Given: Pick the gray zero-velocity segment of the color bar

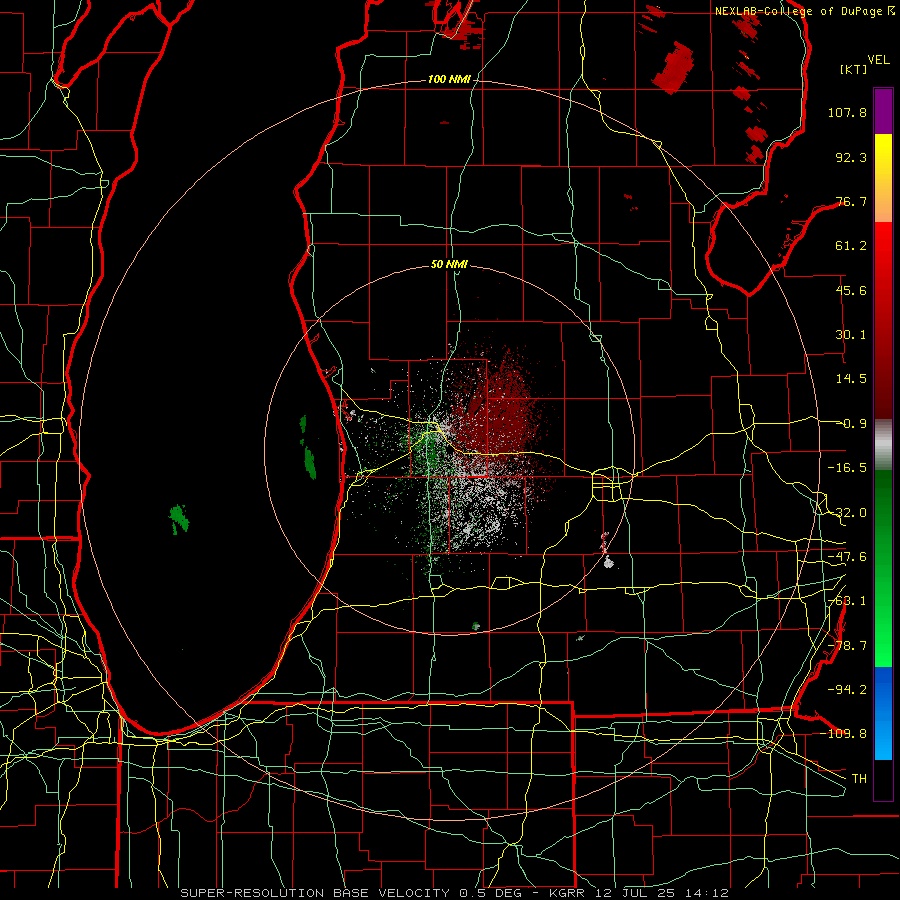Looking at the screenshot, I should click(x=883, y=445).
